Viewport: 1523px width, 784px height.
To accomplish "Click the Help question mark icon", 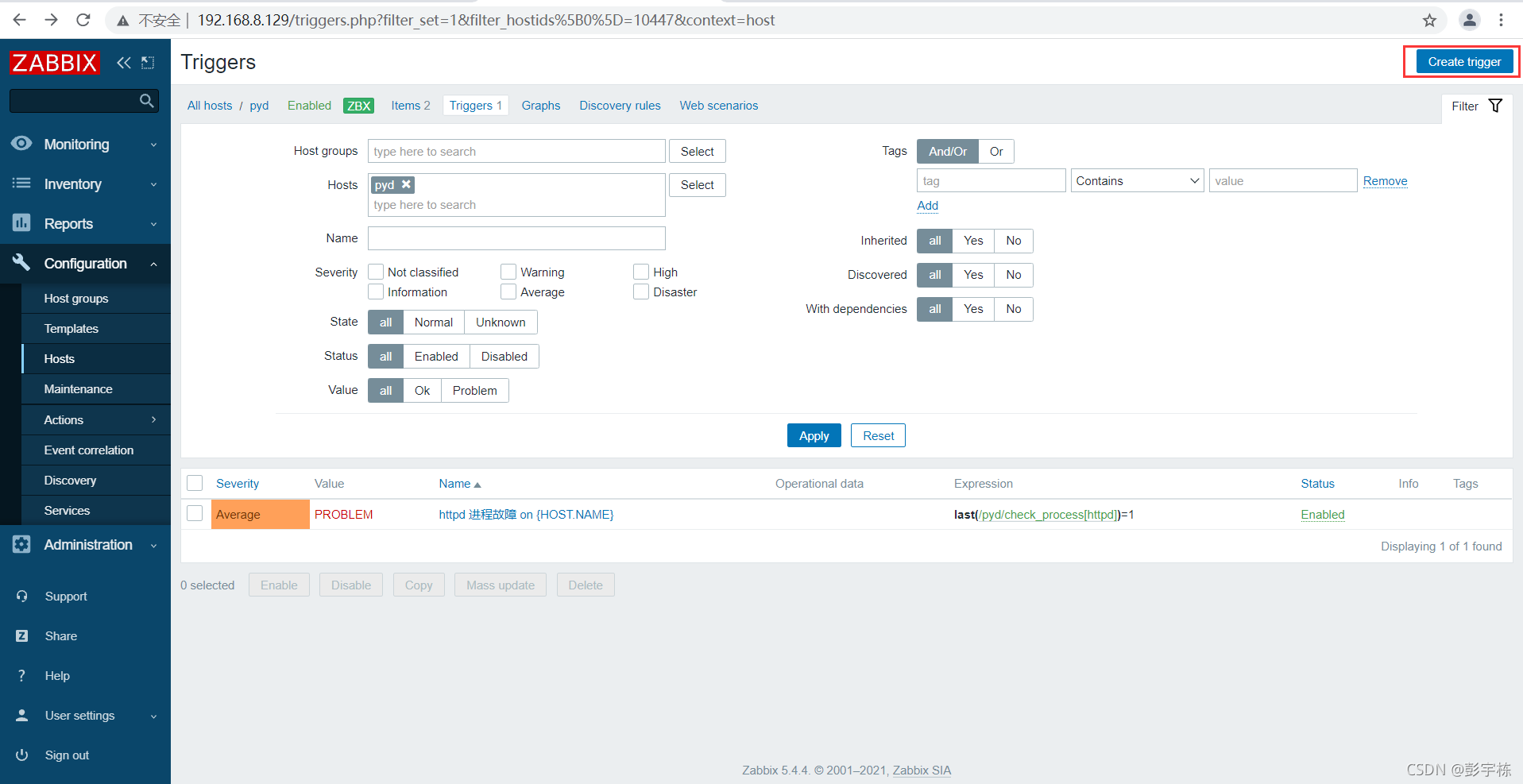I will point(22,675).
